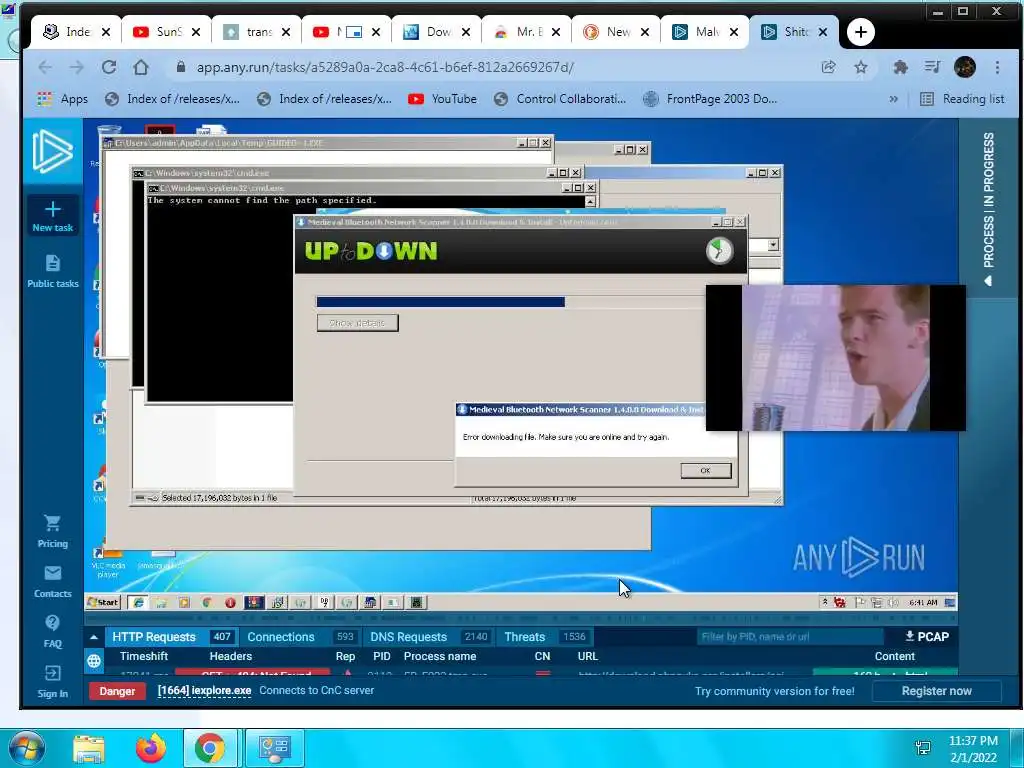Screen dimensions: 1024x768
Task: Launch Firefox from the host taskbar
Action: (151, 749)
